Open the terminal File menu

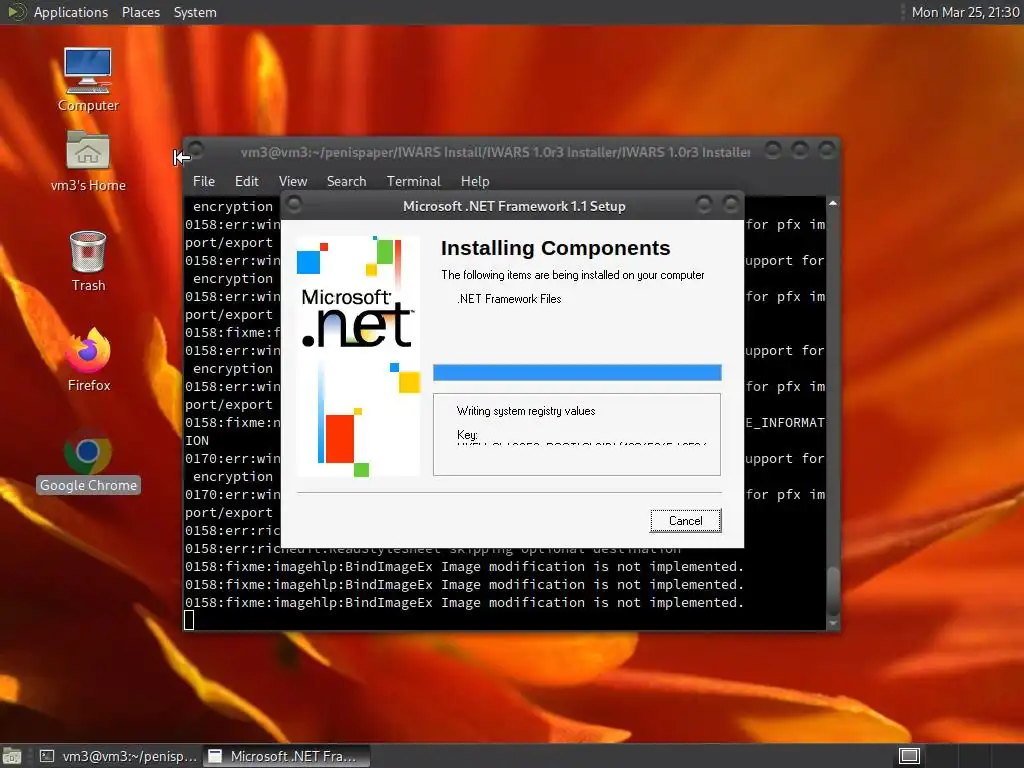coord(204,181)
